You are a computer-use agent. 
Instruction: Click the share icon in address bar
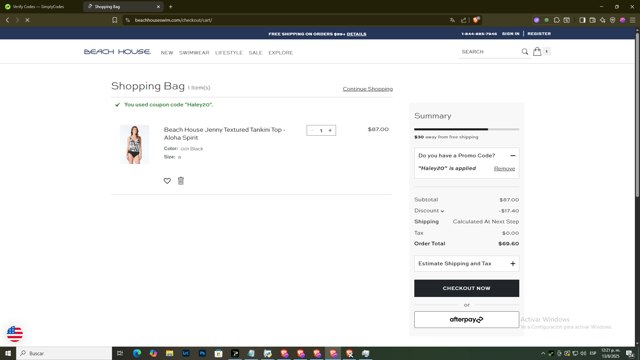tap(464, 20)
